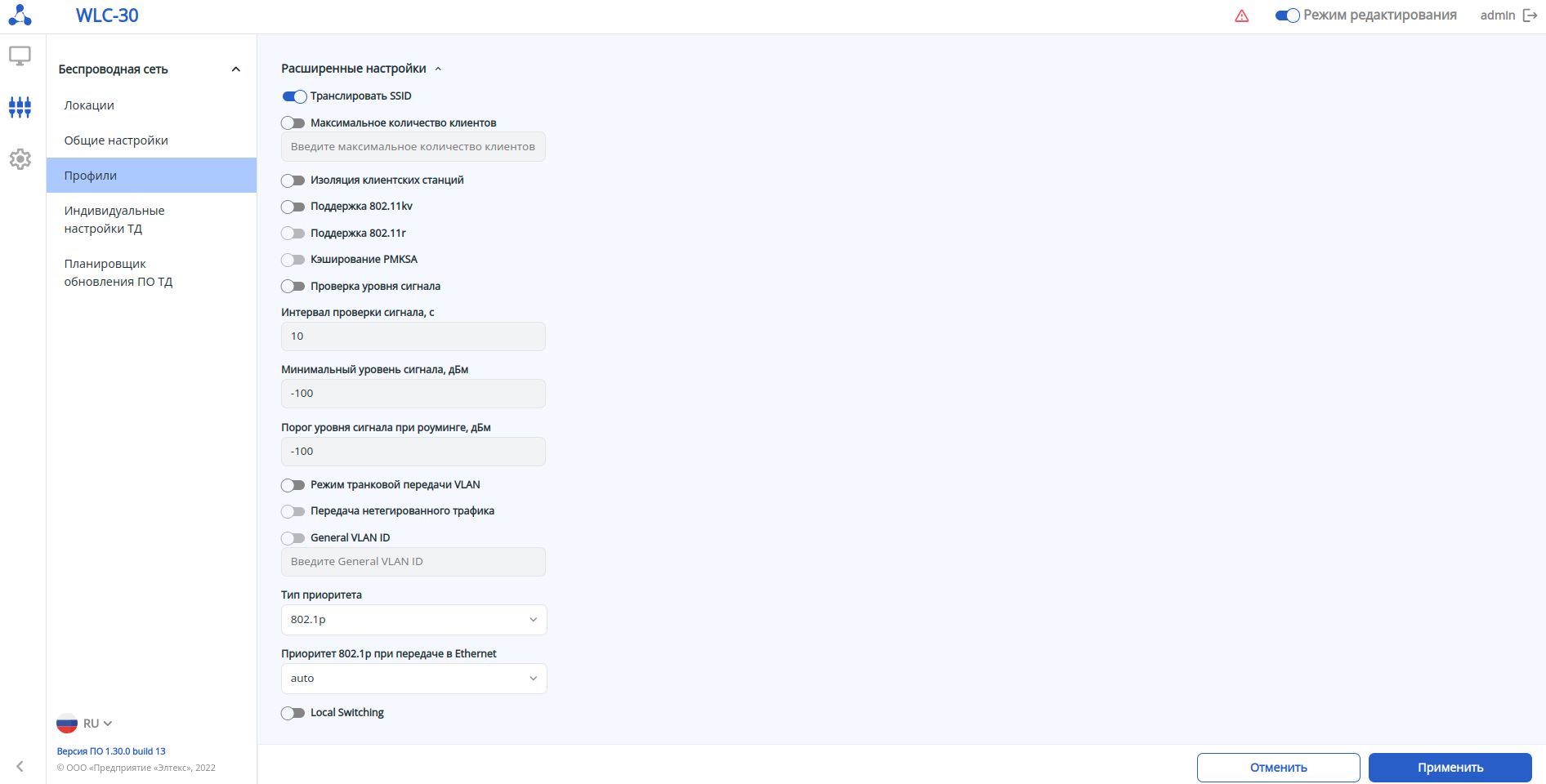
Task: Open the Приоритет 802.1p auto dropdown
Action: 413,679
